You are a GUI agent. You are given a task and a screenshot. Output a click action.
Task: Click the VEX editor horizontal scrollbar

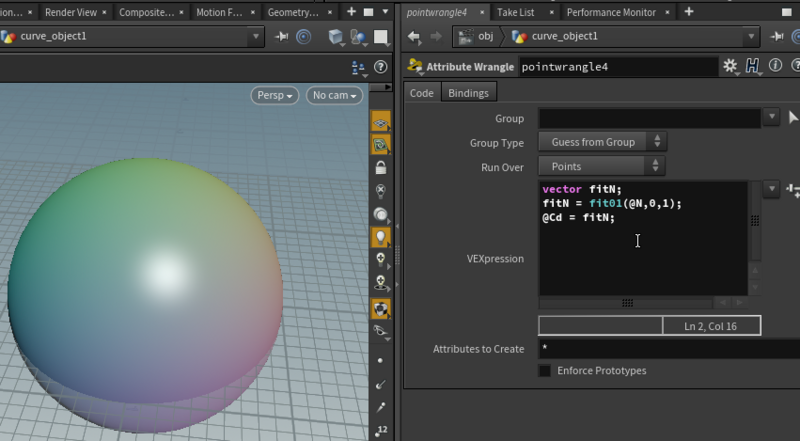(x=627, y=303)
